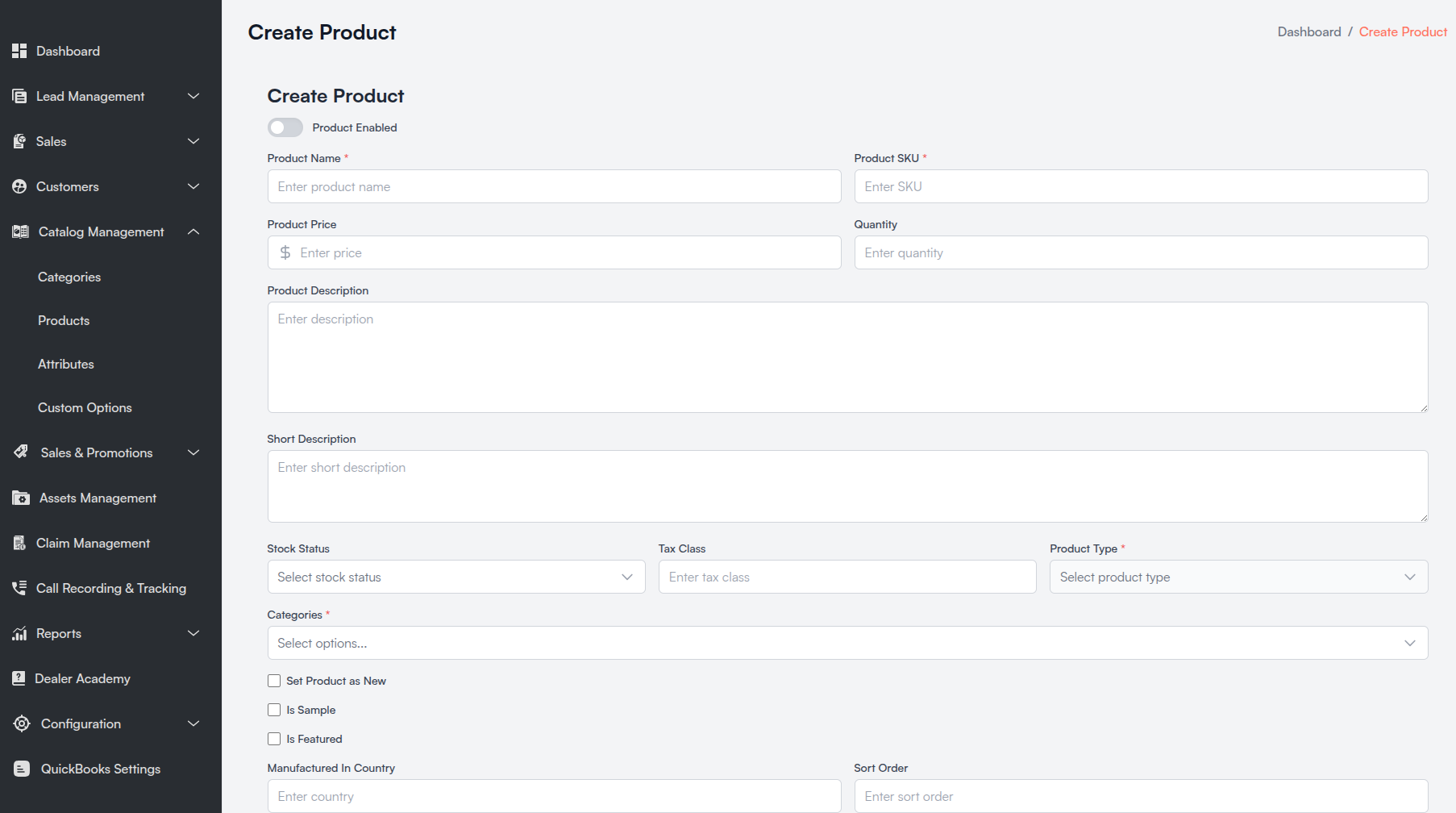The width and height of the screenshot is (1456, 813).
Task: Click the Product SKU input field
Action: coord(1141,186)
